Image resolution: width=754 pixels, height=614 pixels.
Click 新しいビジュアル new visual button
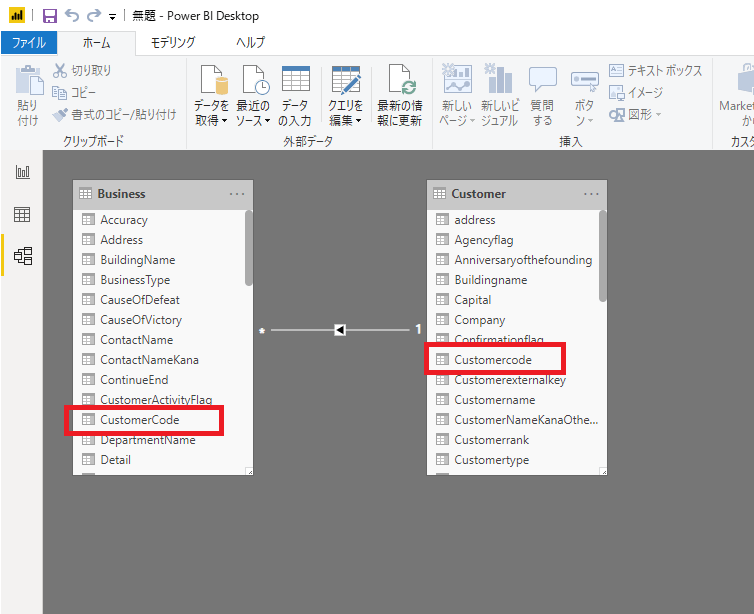click(x=500, y=96)
